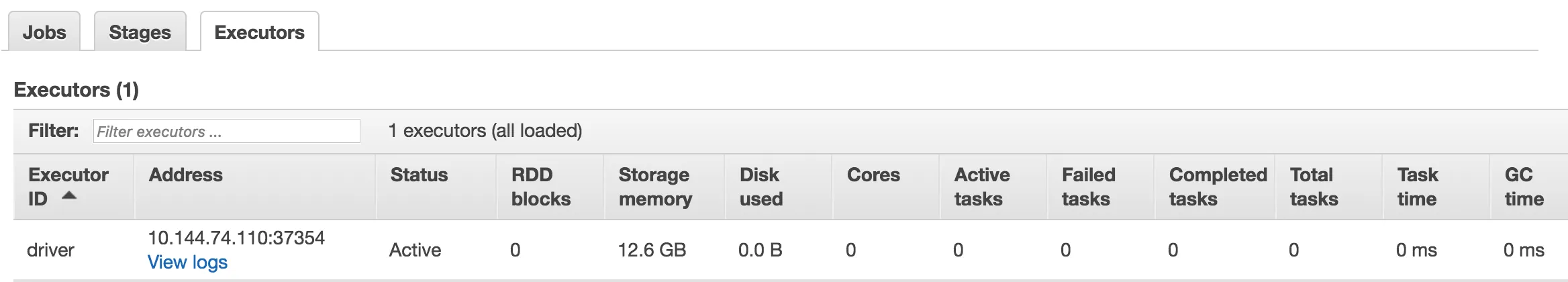Click the sort arrow beside Executor ID

[69, 196]
